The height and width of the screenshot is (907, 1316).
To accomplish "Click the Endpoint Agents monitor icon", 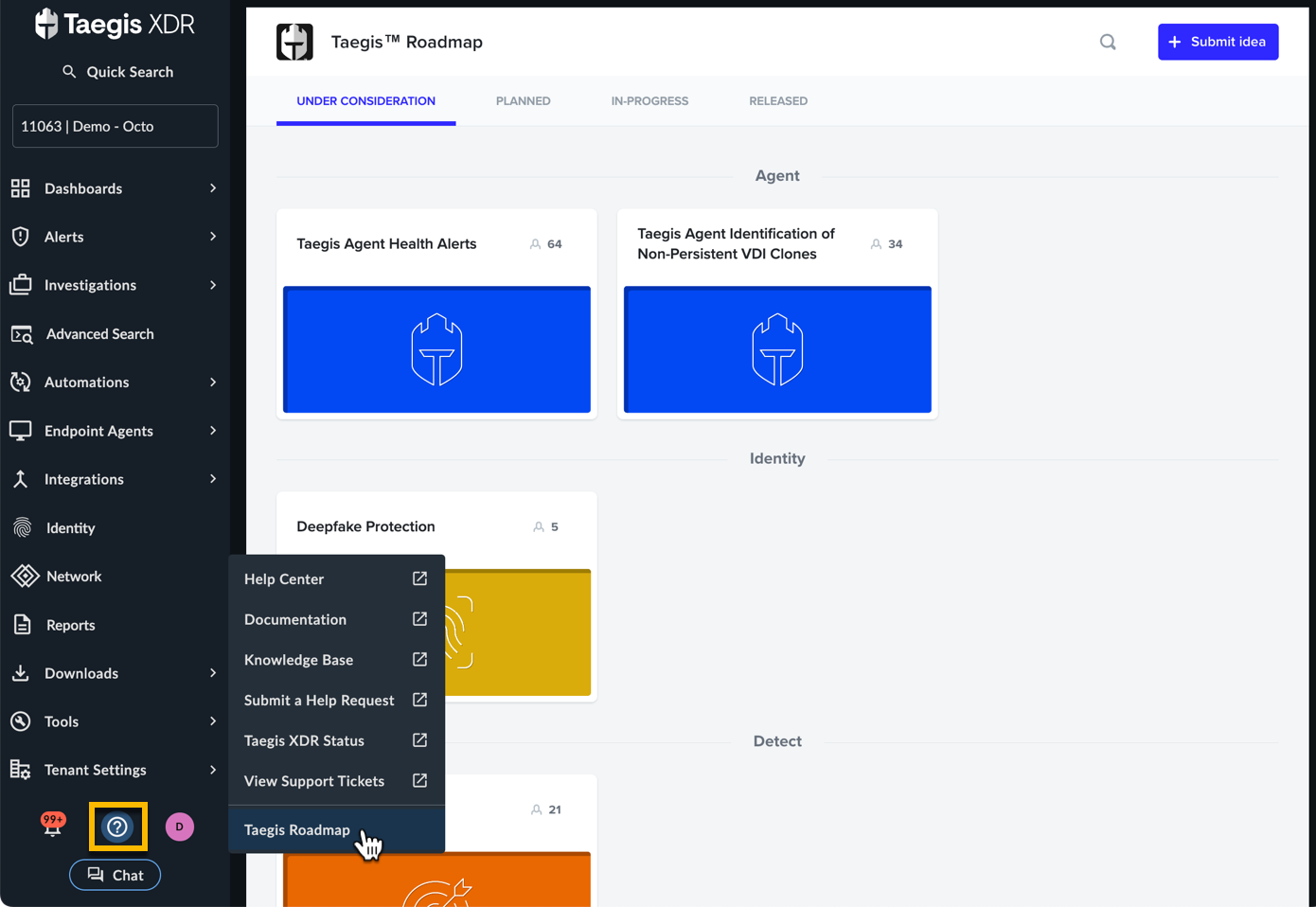I will click(21, 431).
